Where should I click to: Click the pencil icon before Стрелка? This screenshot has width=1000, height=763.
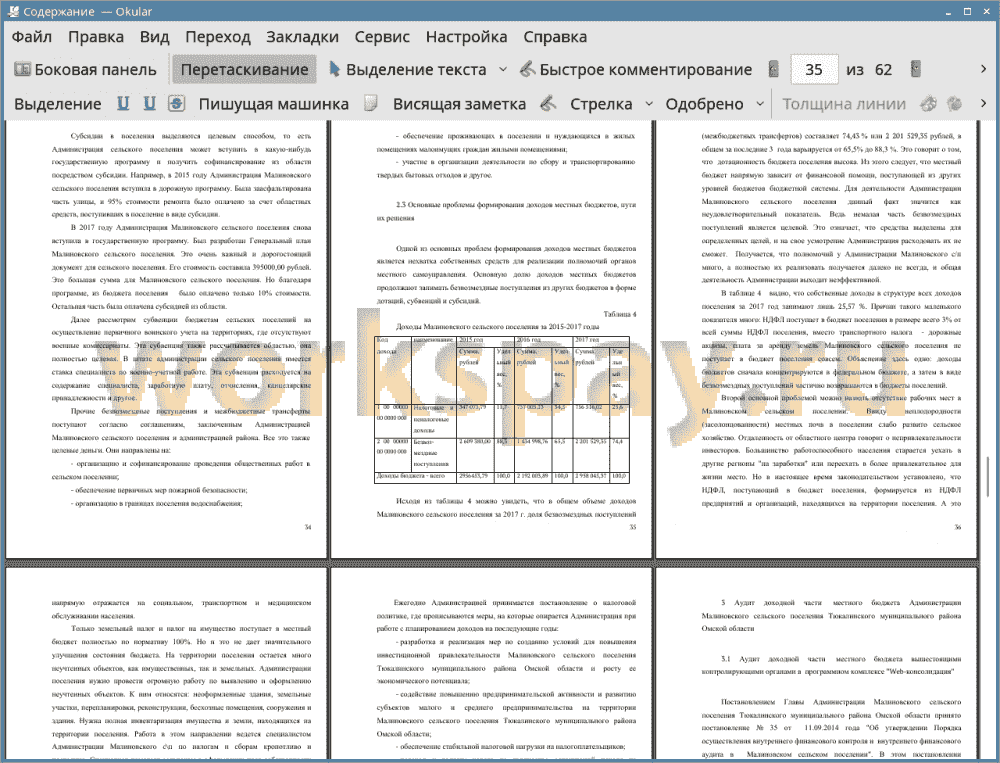[548, 103]
